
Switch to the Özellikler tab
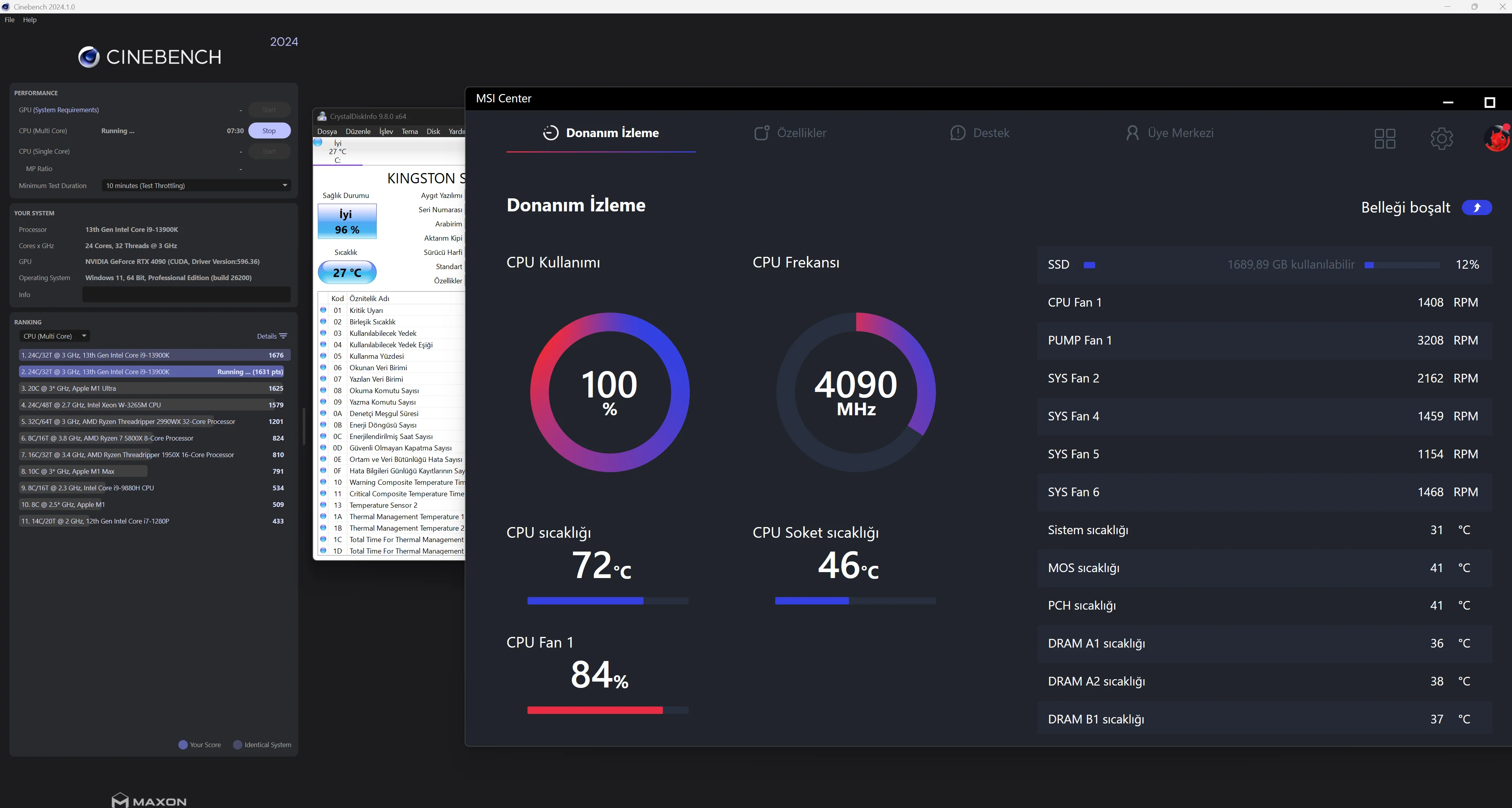tap(790, 133)
